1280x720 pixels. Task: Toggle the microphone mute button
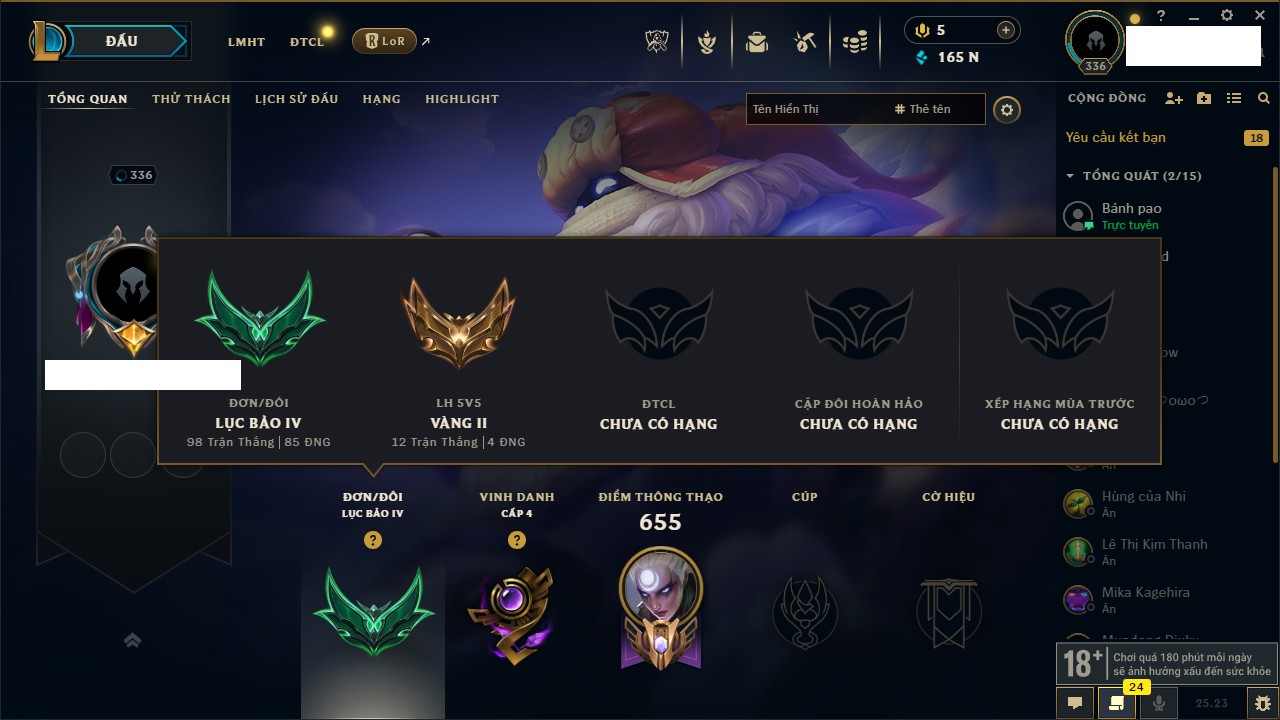pyautogui.click(x=1159, y=703)
